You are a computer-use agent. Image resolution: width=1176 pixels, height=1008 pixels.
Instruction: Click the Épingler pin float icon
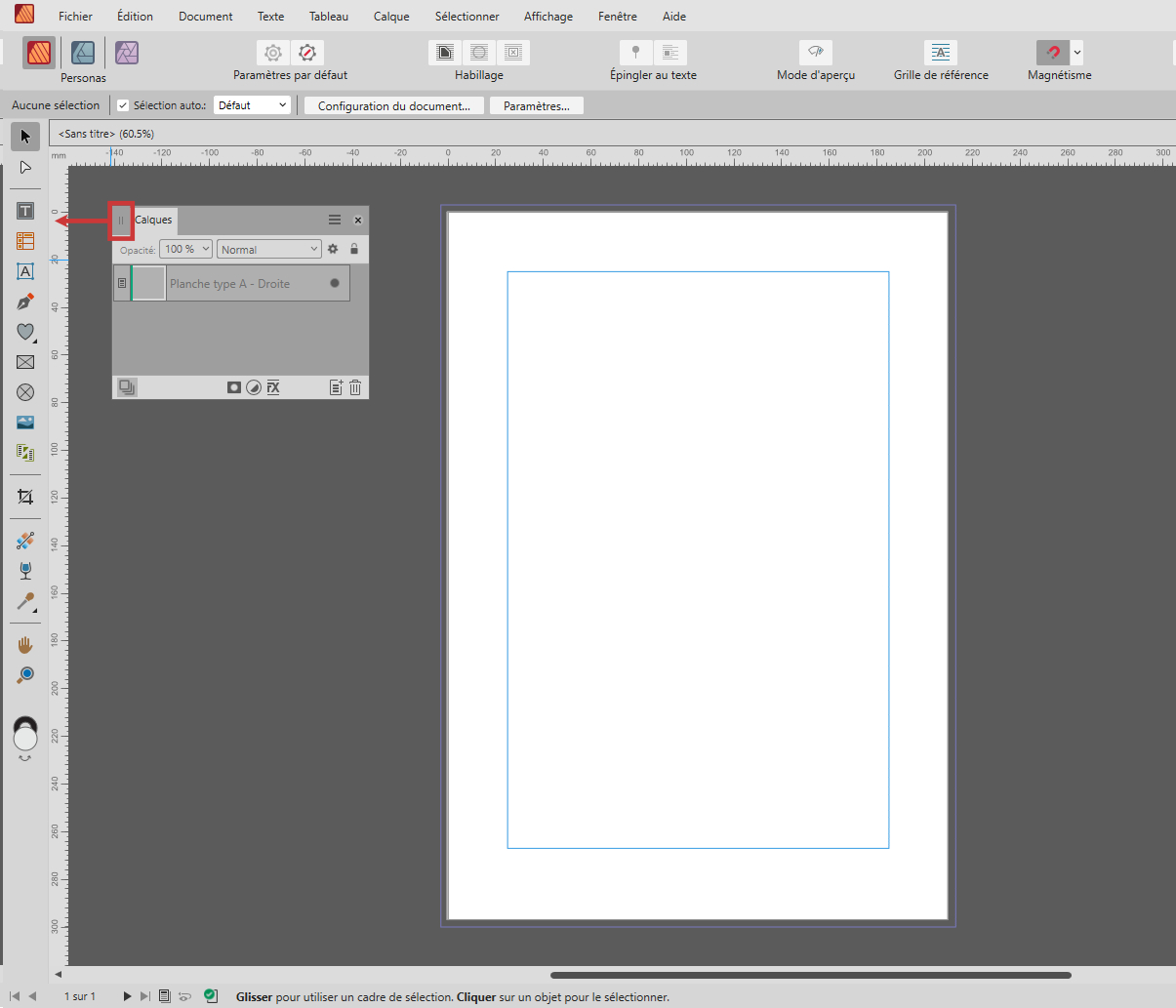point(636,53)
